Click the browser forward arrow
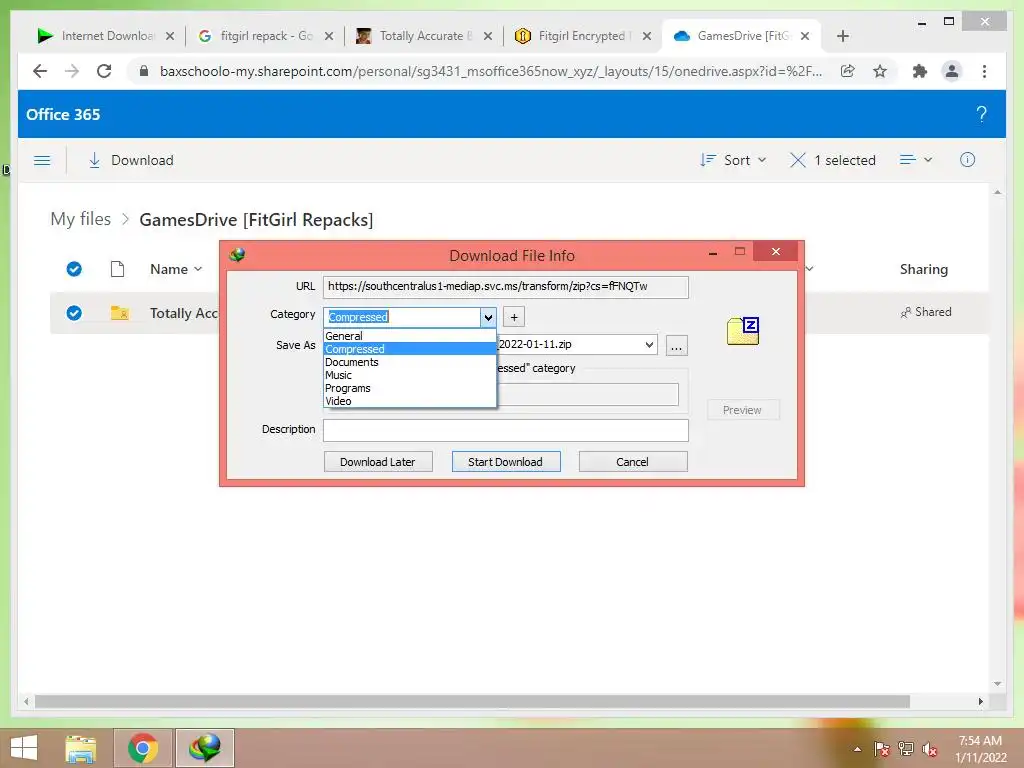Viewport: 1024px width, 768px height. [72, 71]
